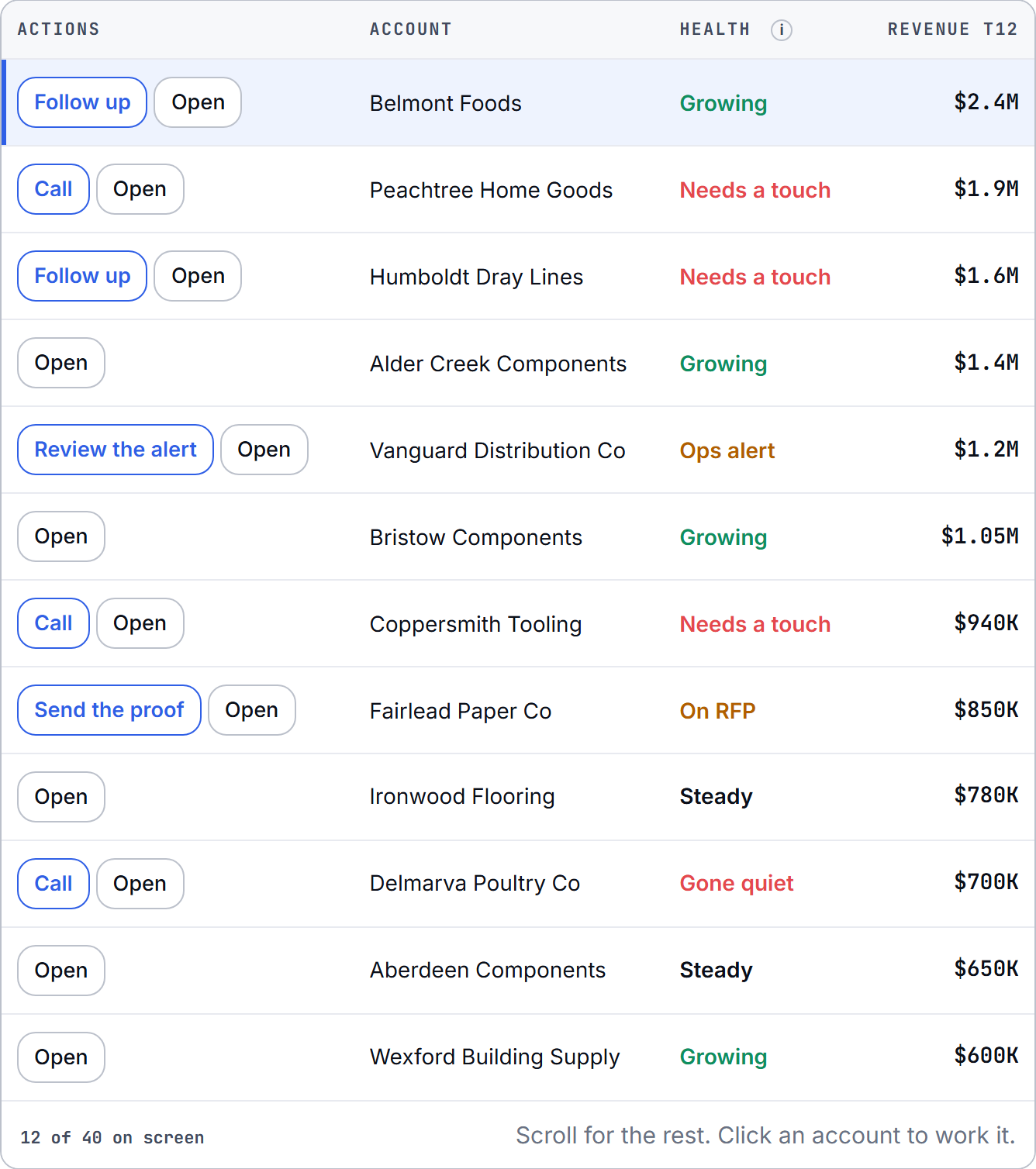Open Alder Creek Components account

tap(61, 363)
